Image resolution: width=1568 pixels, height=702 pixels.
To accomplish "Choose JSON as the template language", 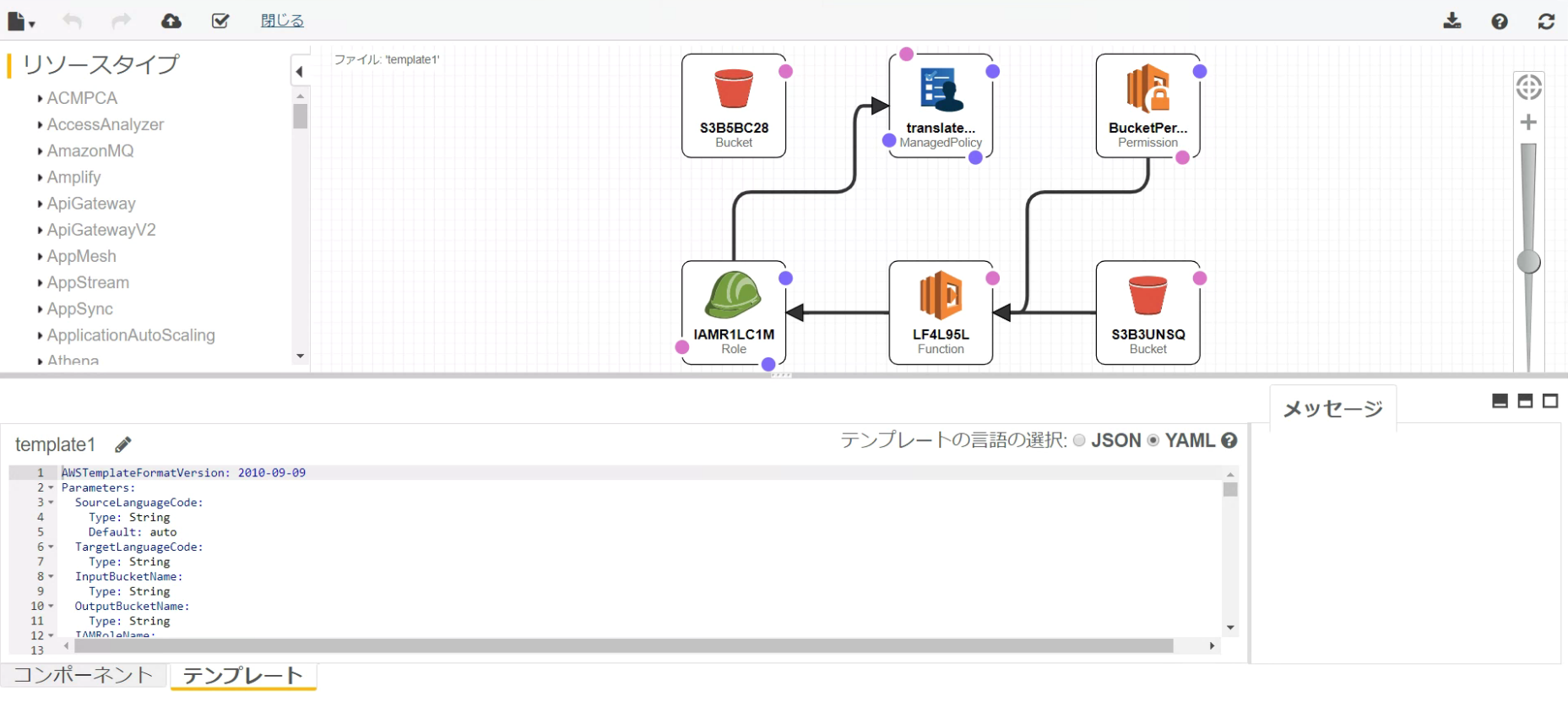I will 1079,440.
